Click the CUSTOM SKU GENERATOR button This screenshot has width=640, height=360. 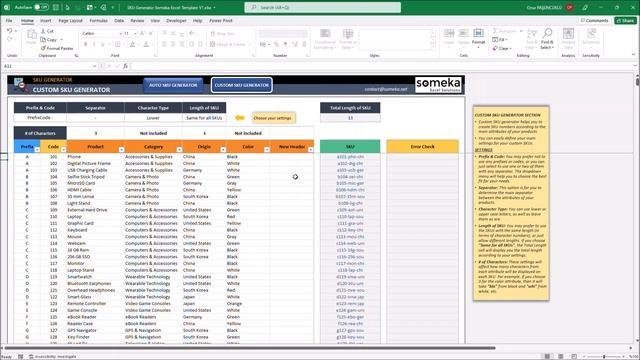(242, 85)
